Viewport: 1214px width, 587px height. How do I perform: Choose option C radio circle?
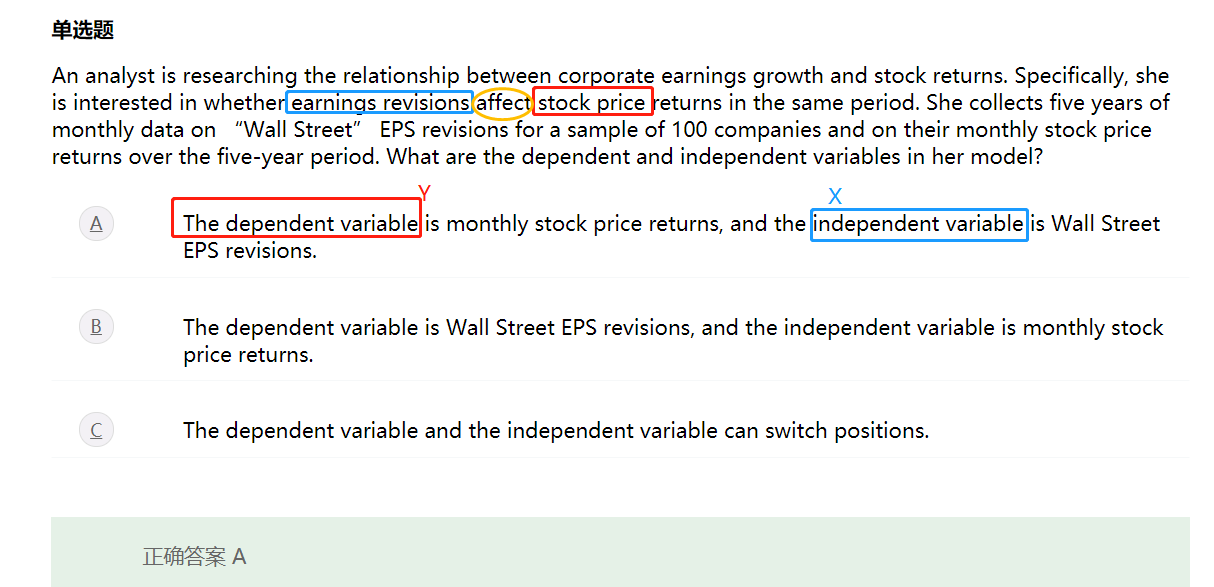[96, 430]
